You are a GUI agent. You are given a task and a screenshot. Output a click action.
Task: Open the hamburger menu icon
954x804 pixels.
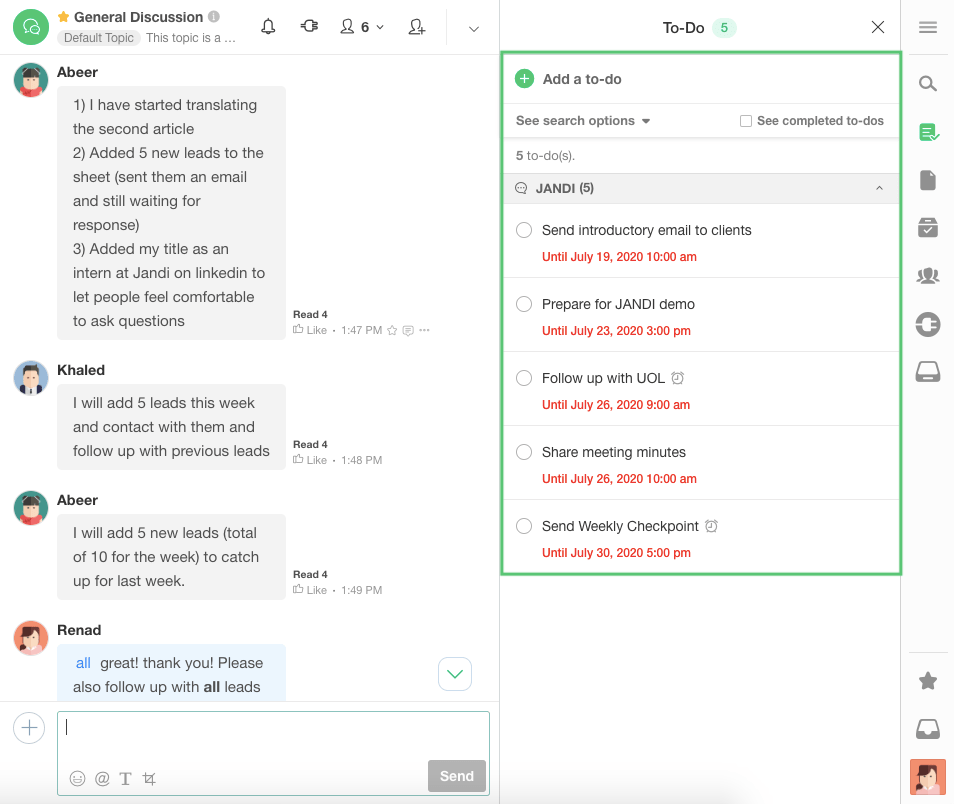pos(927,27)
